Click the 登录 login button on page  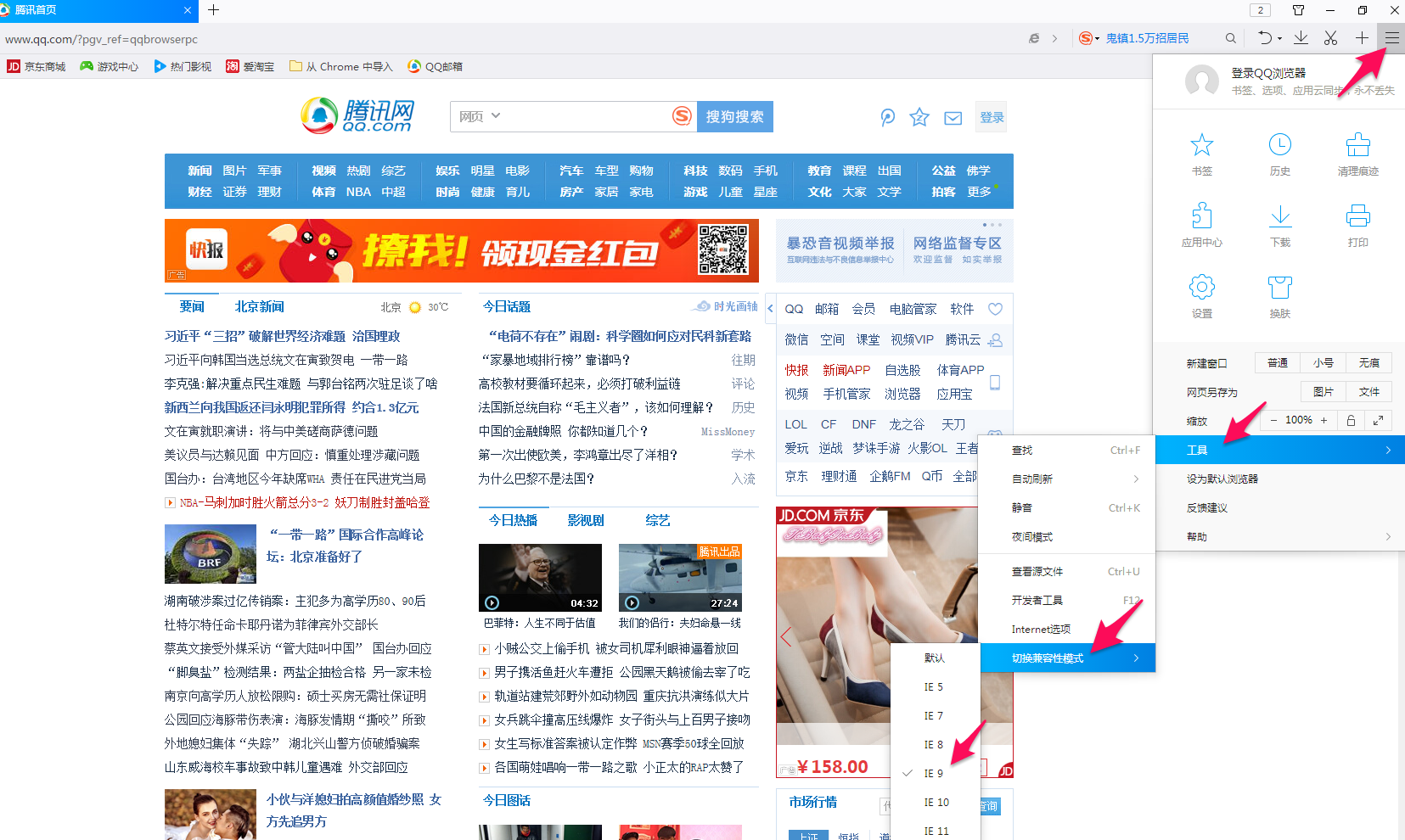pyautogui.click(x=992, y=117)
